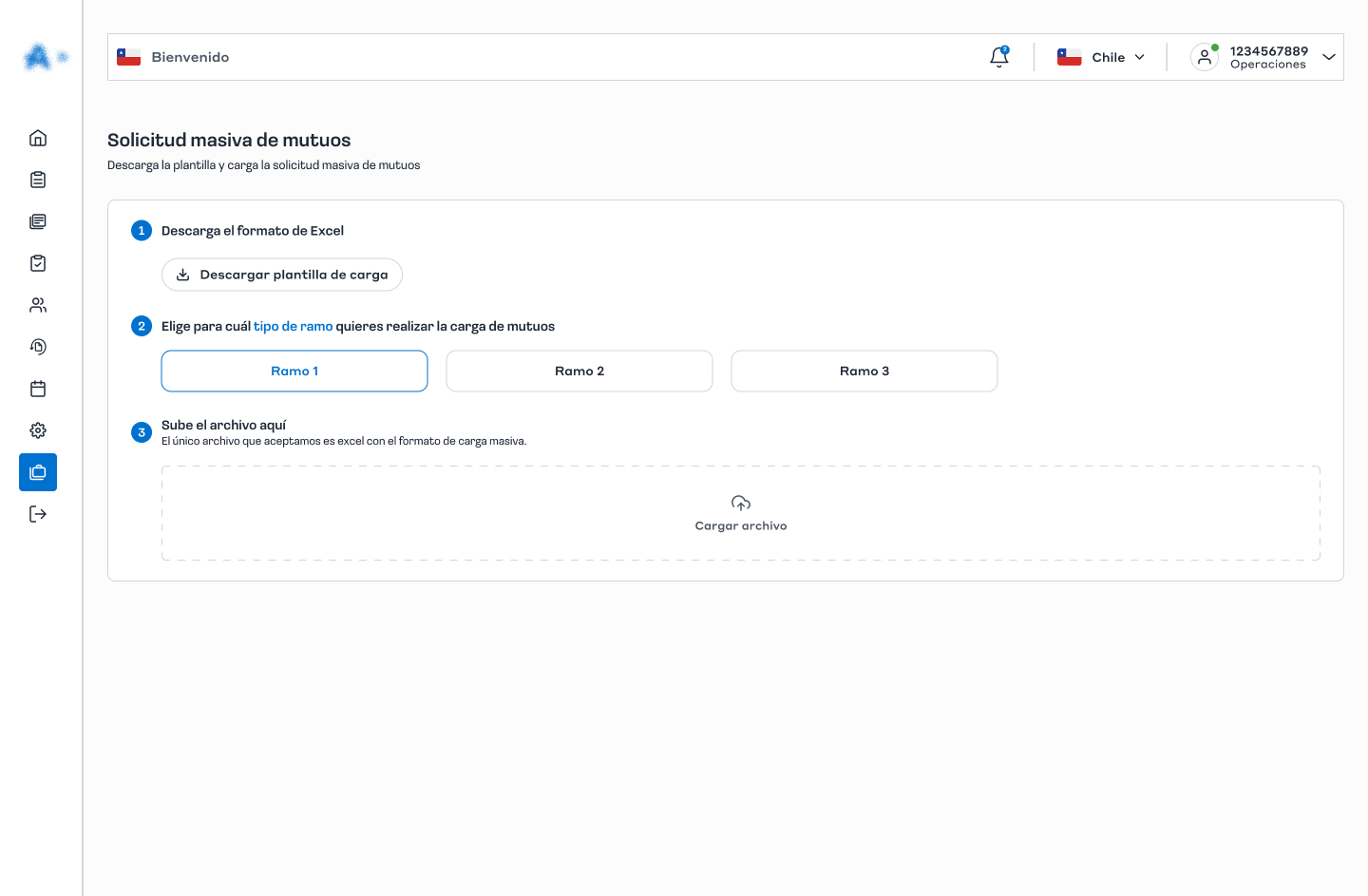Click the logout icon in sidebar
Screen dimensions: 1368x896
click(x=38, y=514)
